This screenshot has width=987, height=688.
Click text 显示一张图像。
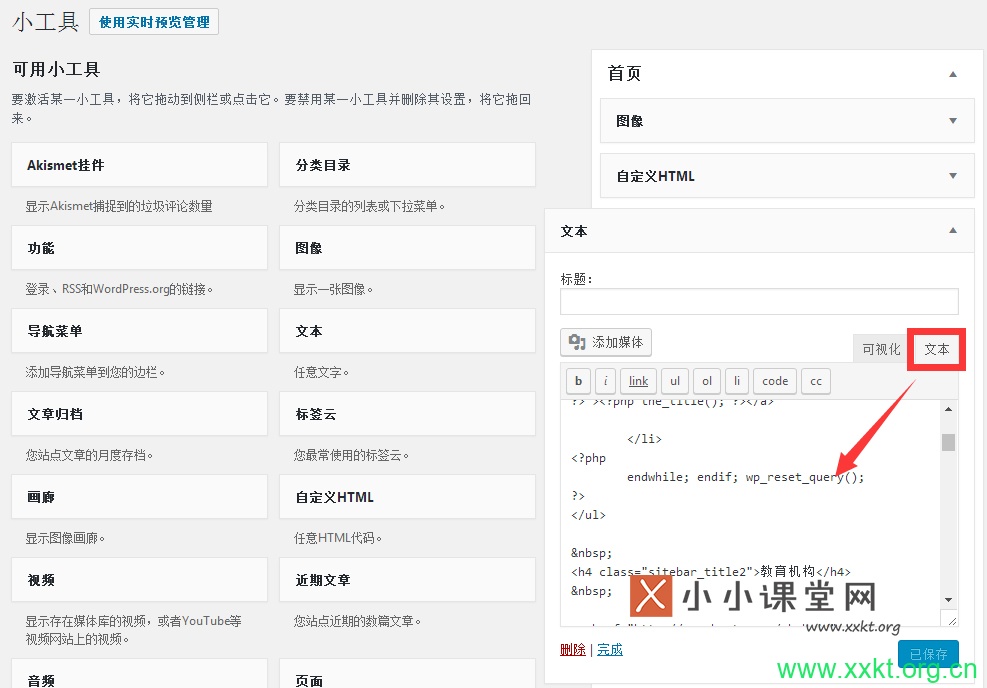point(333,289)
